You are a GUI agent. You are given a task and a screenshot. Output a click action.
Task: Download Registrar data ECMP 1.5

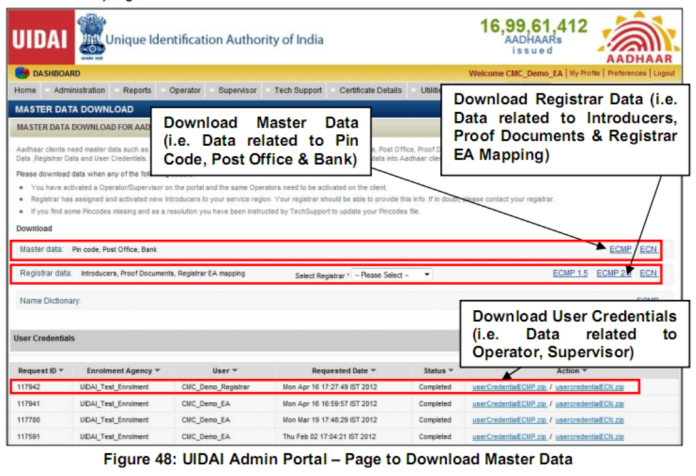[570, 273]
